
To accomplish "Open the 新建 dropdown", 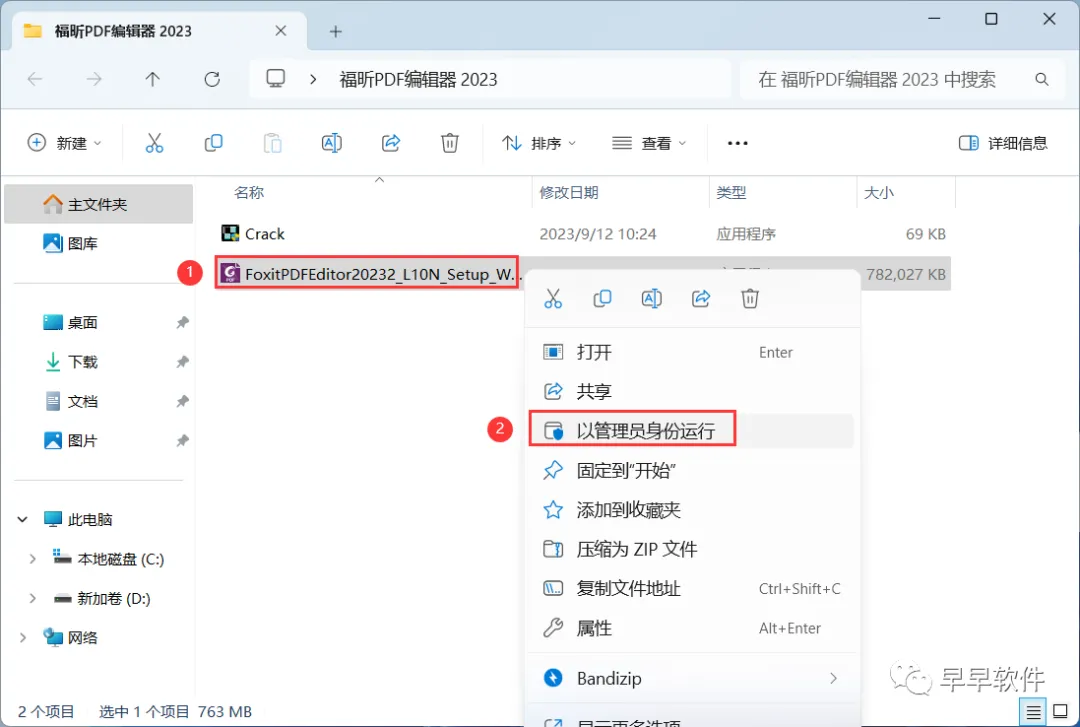I will [x=64, y=143].
